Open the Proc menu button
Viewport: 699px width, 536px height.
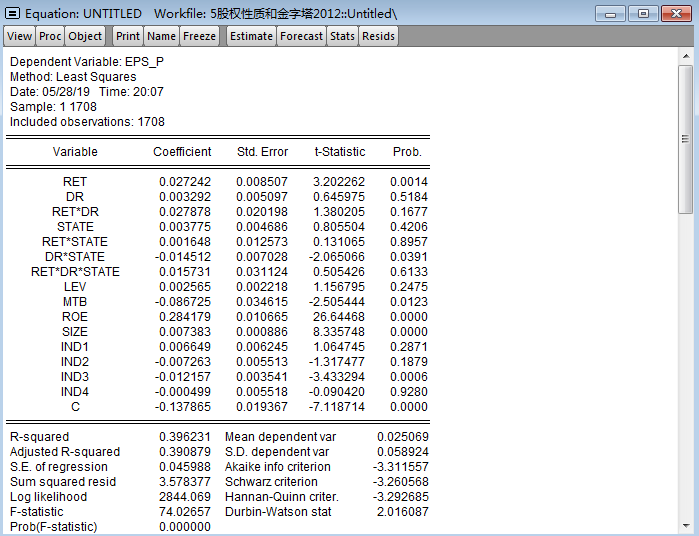50,36
